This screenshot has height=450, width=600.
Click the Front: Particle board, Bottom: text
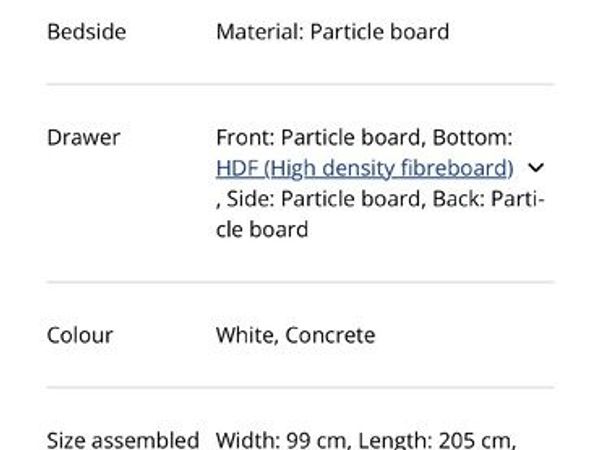click(x=364, y=137)
